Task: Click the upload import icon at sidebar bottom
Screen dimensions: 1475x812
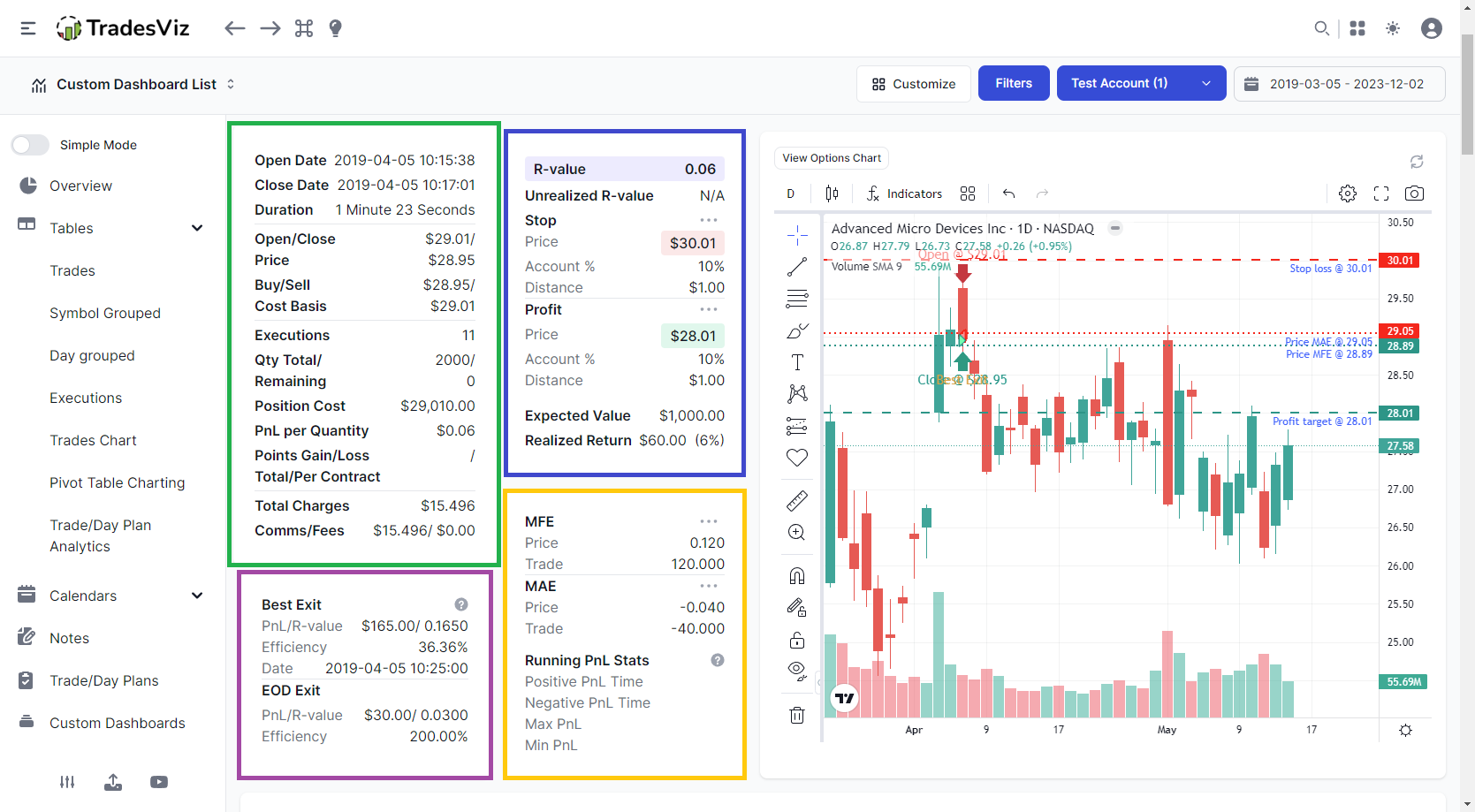Action: [x=113, y=782]
